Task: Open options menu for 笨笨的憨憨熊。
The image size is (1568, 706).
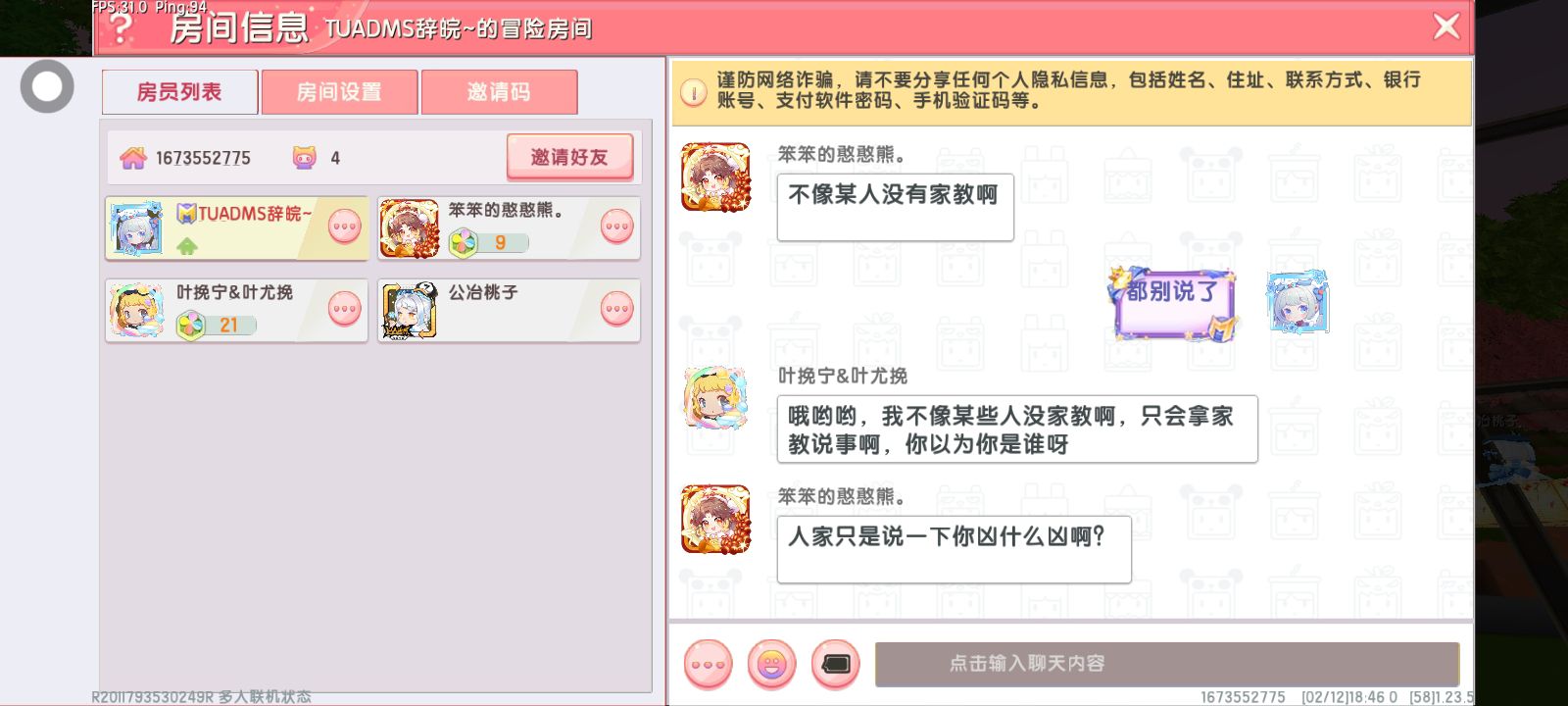Action: (617, 227)
